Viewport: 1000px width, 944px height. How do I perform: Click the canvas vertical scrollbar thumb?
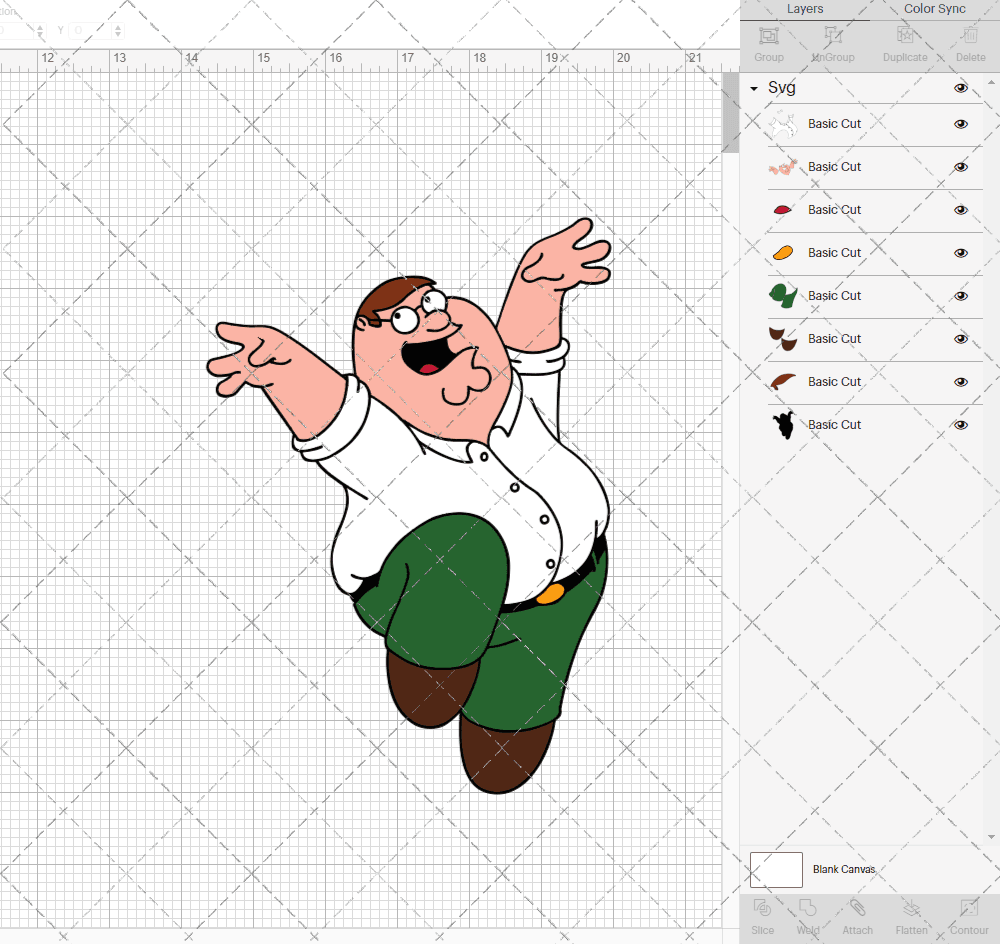click(730, 112)
